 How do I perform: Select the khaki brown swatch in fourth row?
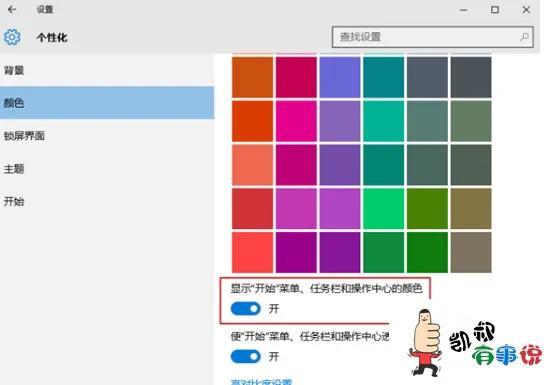(x=471, y=208)
